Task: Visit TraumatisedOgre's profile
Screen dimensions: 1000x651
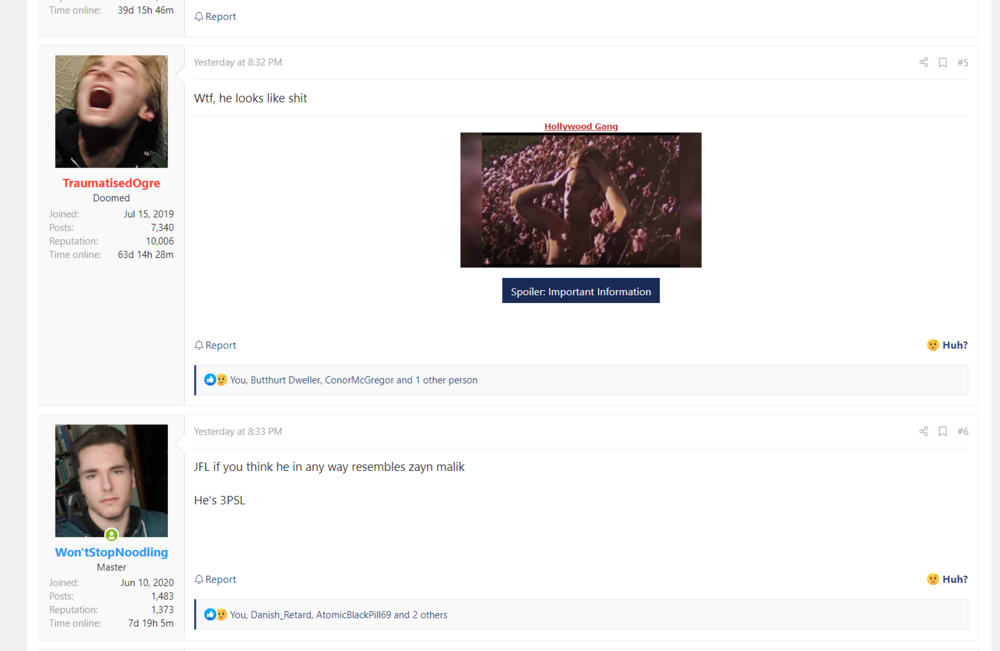Action: (x=111, y=182)
